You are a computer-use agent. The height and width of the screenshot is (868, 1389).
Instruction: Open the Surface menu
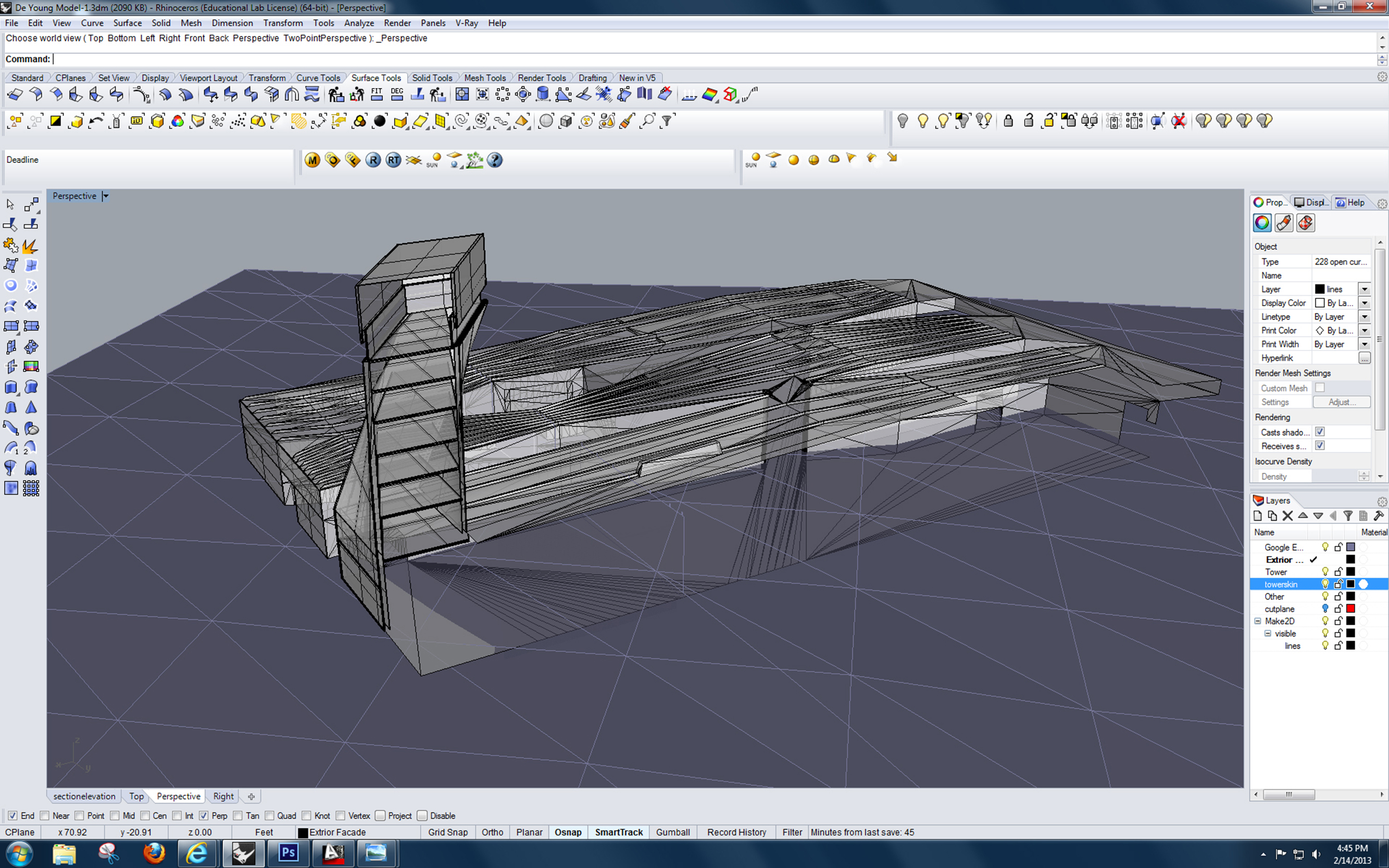[x=127, y=23]
